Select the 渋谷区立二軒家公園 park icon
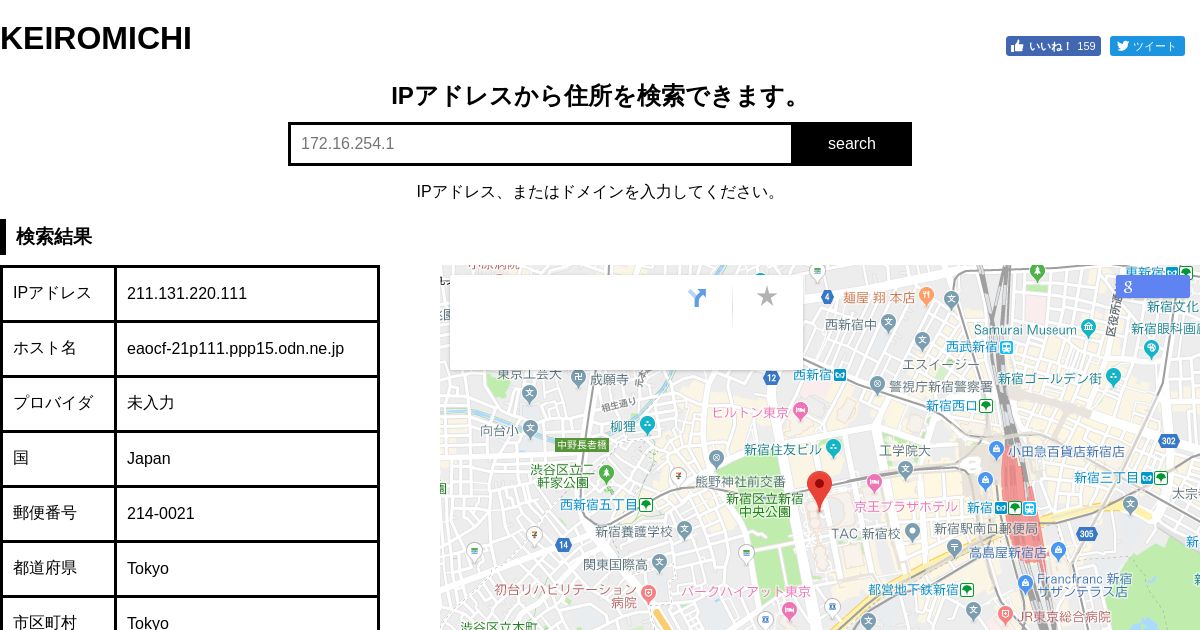 (606, 473)
